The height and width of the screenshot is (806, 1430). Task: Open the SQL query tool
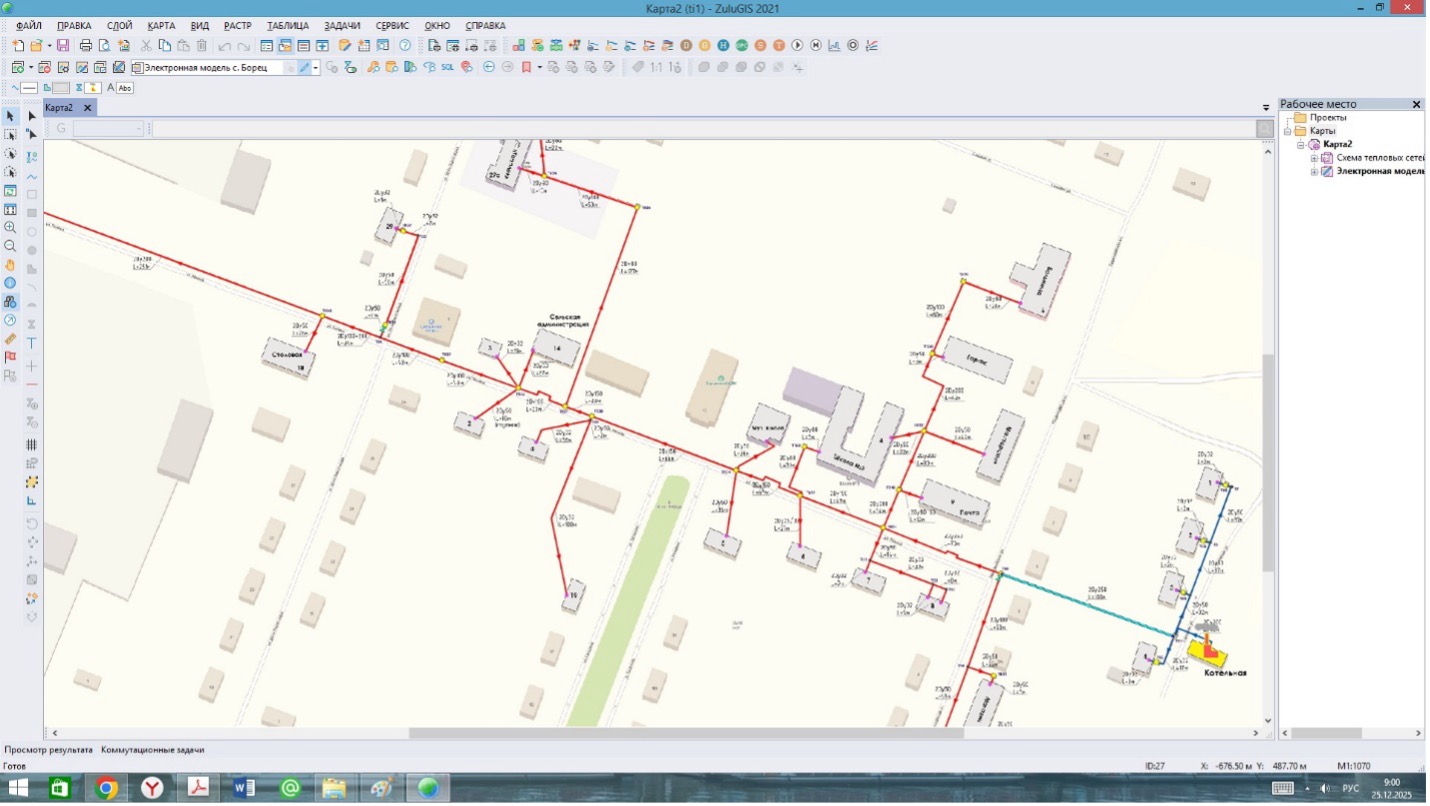click(x=447, y=68)
